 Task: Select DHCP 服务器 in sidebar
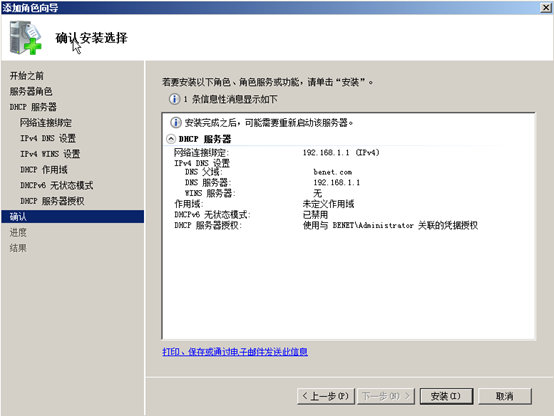33,107
